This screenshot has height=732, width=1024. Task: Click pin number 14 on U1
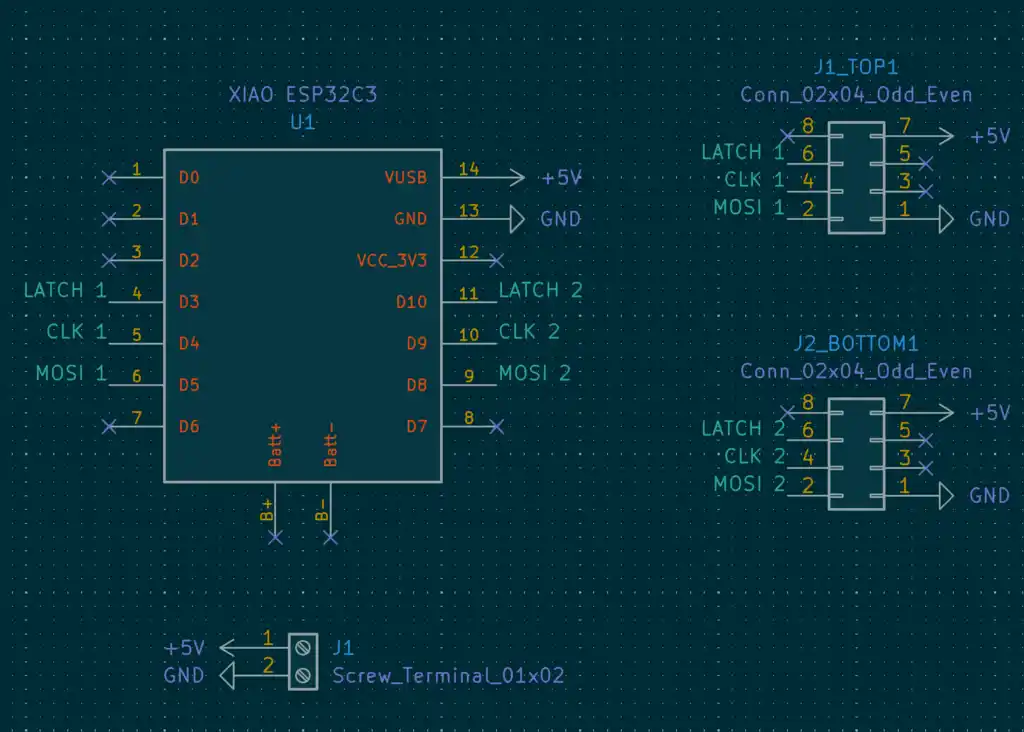point(469,169)
